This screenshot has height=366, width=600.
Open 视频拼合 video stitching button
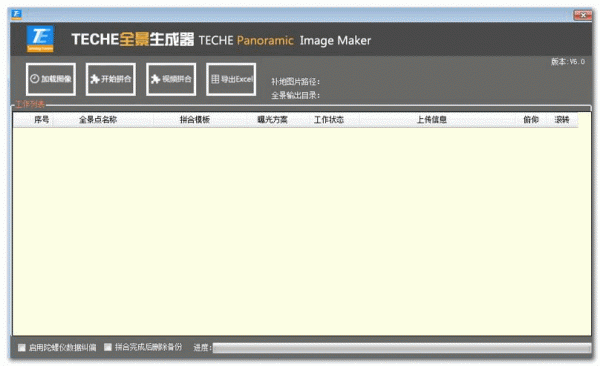[171, 79]
